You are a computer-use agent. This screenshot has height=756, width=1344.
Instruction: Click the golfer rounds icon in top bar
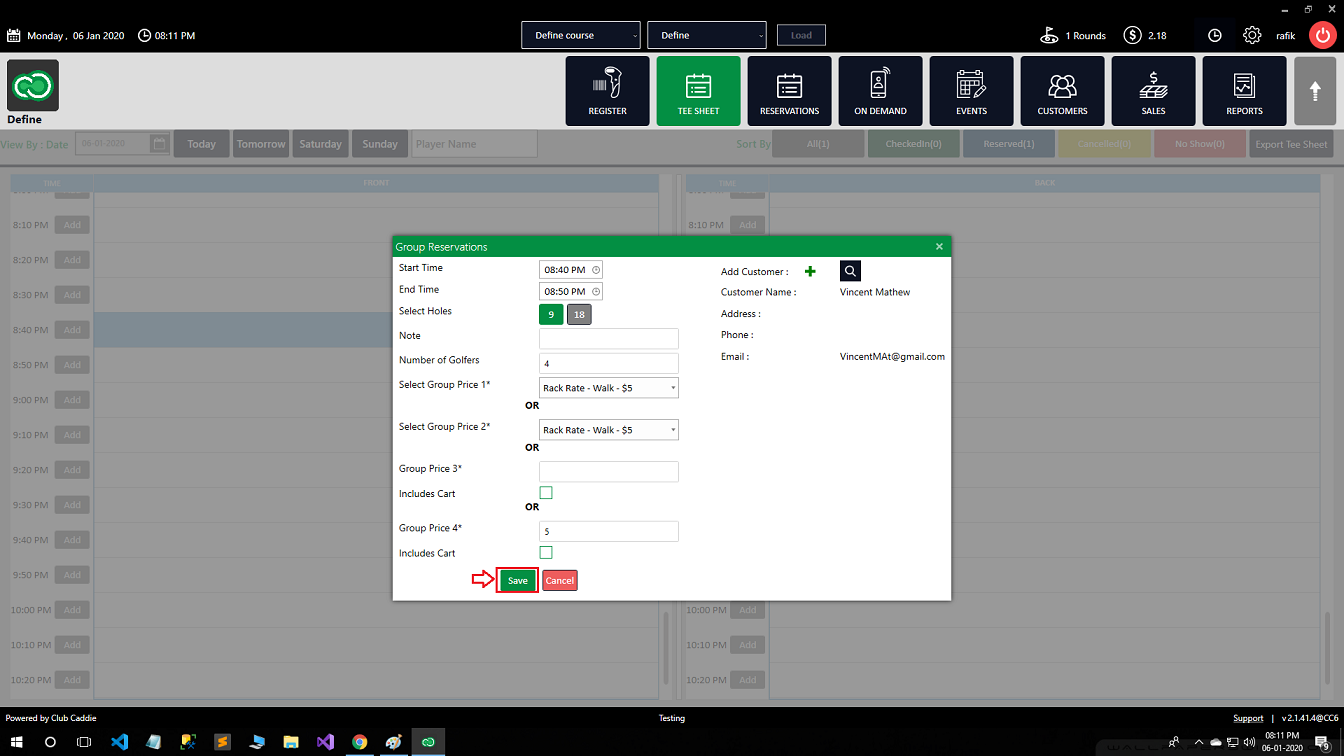coord(1049,35)
